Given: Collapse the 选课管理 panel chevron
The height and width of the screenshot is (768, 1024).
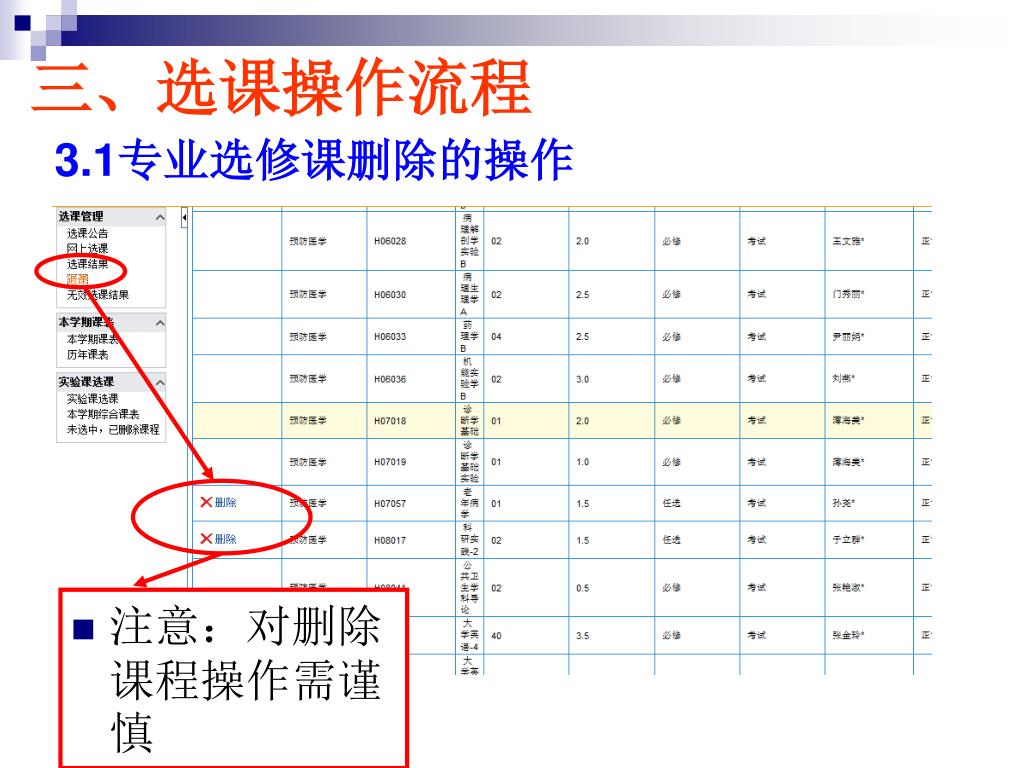Looking at the screenshot, I should pyautogui.click(x=159, y=217).
